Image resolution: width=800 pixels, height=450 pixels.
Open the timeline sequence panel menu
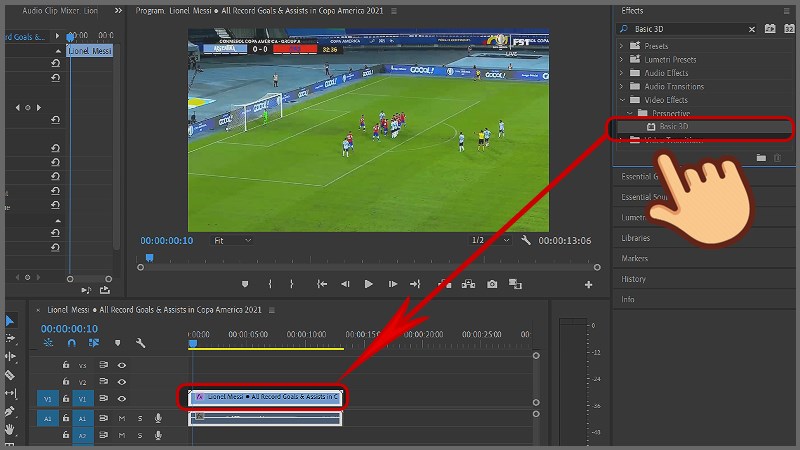click(272, 310)
